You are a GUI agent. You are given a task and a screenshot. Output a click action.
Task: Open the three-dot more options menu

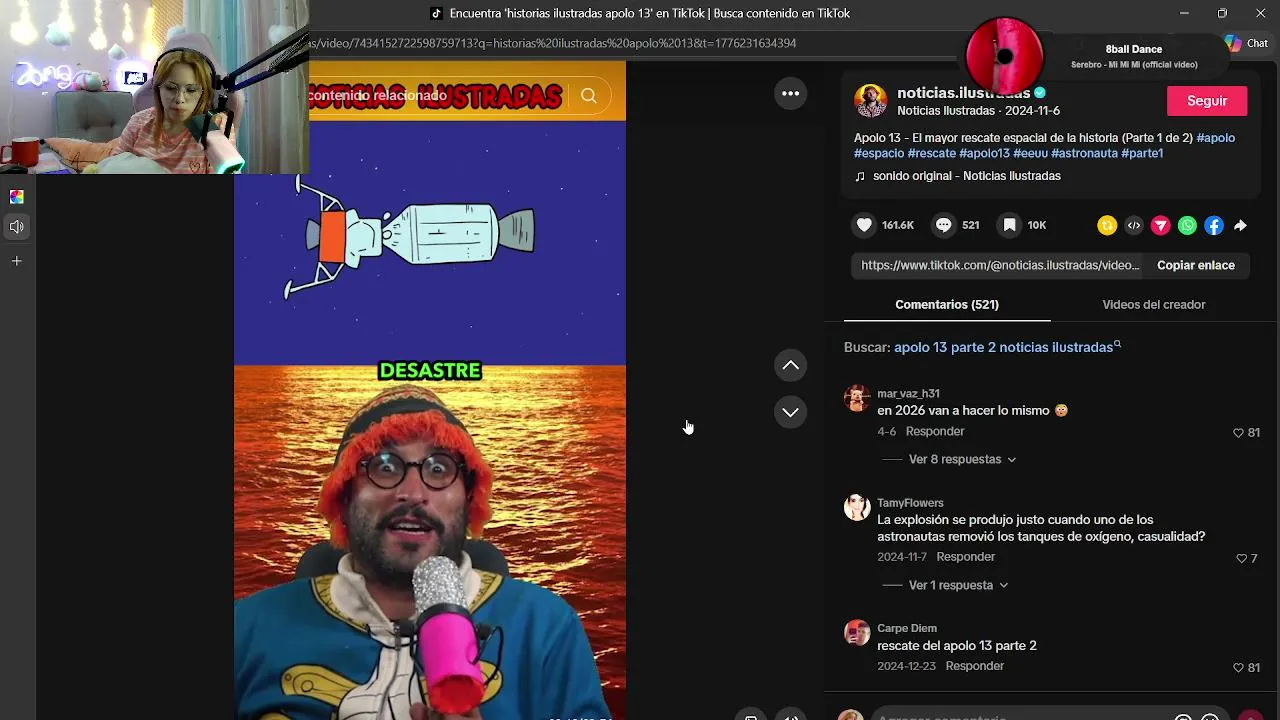point(790,93)
